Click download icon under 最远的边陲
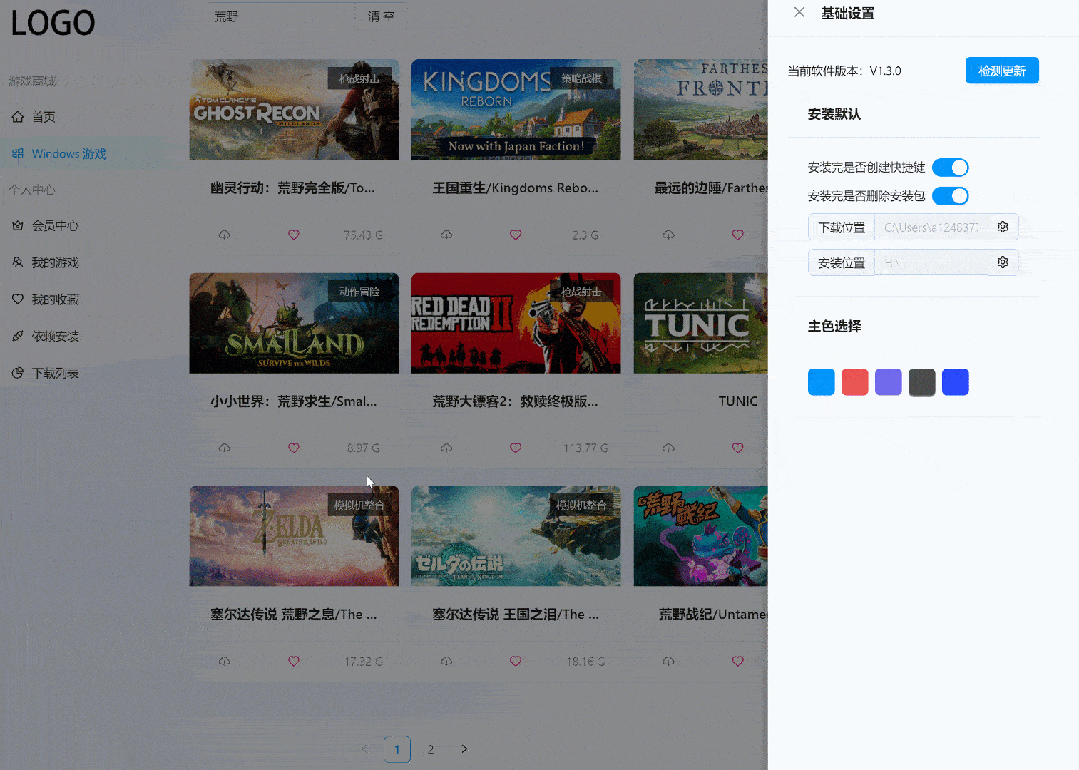 click(668, 235)
